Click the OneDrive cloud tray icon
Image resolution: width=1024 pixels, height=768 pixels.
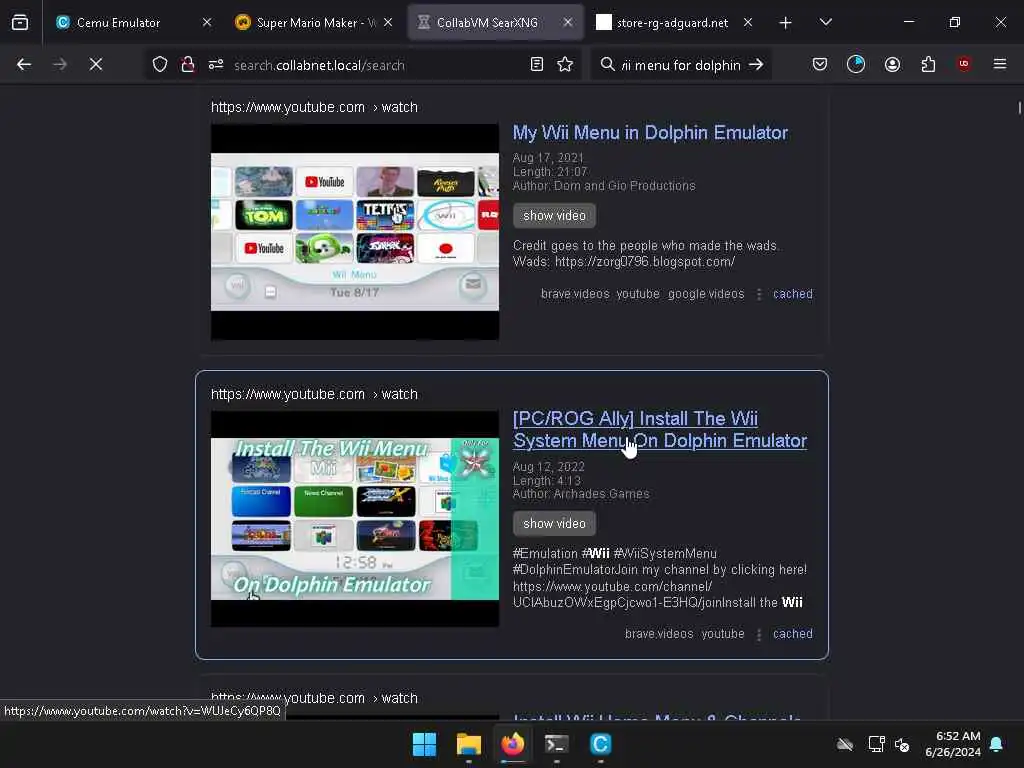tap(845, 744)
